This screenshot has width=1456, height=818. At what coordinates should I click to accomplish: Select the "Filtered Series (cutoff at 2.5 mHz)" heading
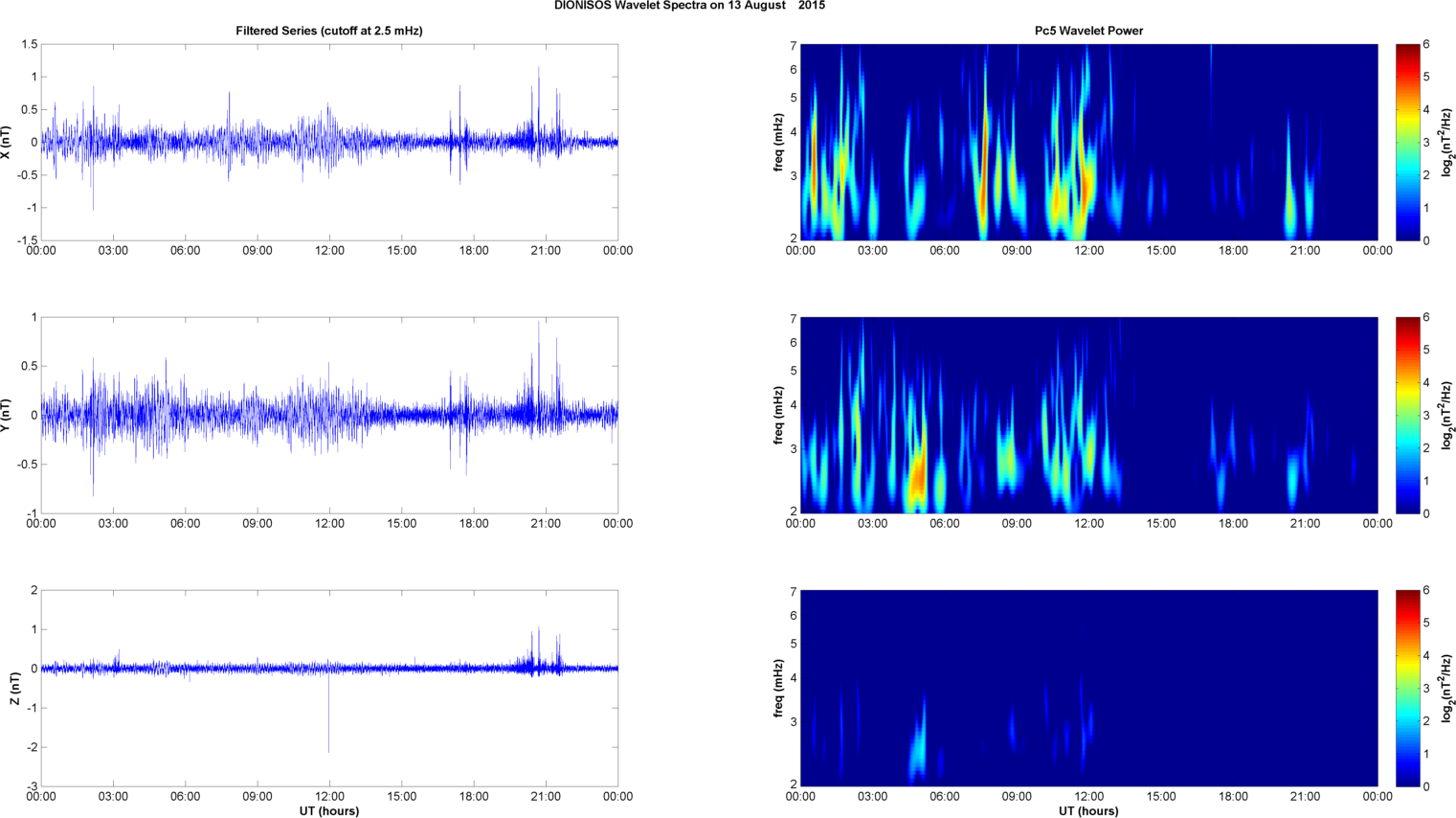tap(329, 31)
